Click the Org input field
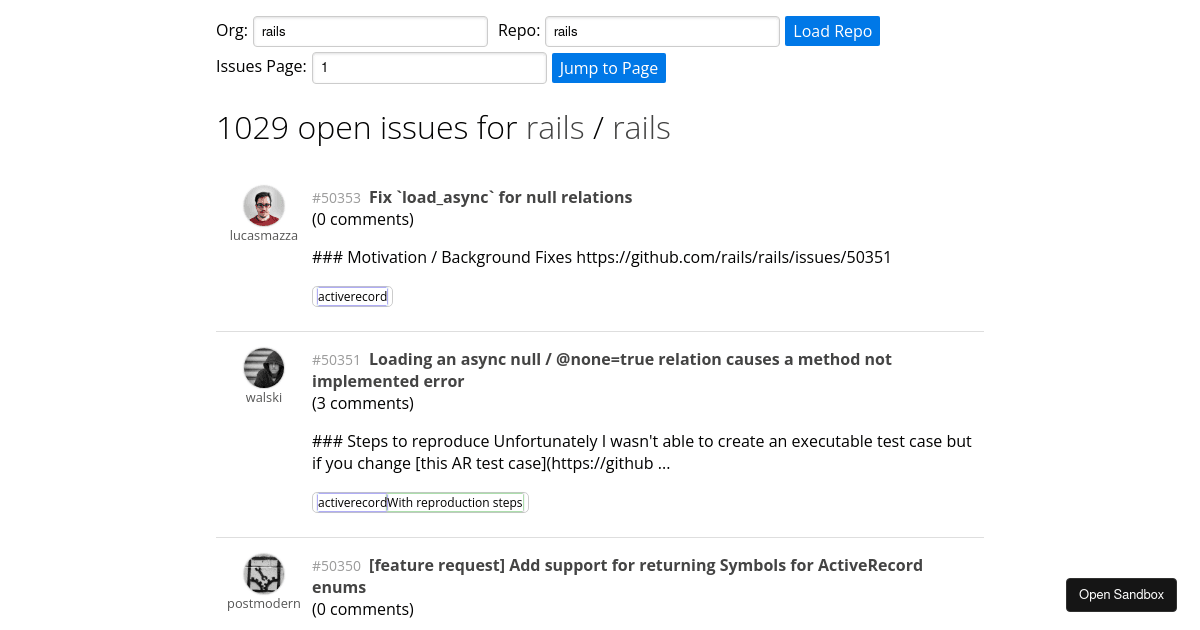 pos(370,31)
